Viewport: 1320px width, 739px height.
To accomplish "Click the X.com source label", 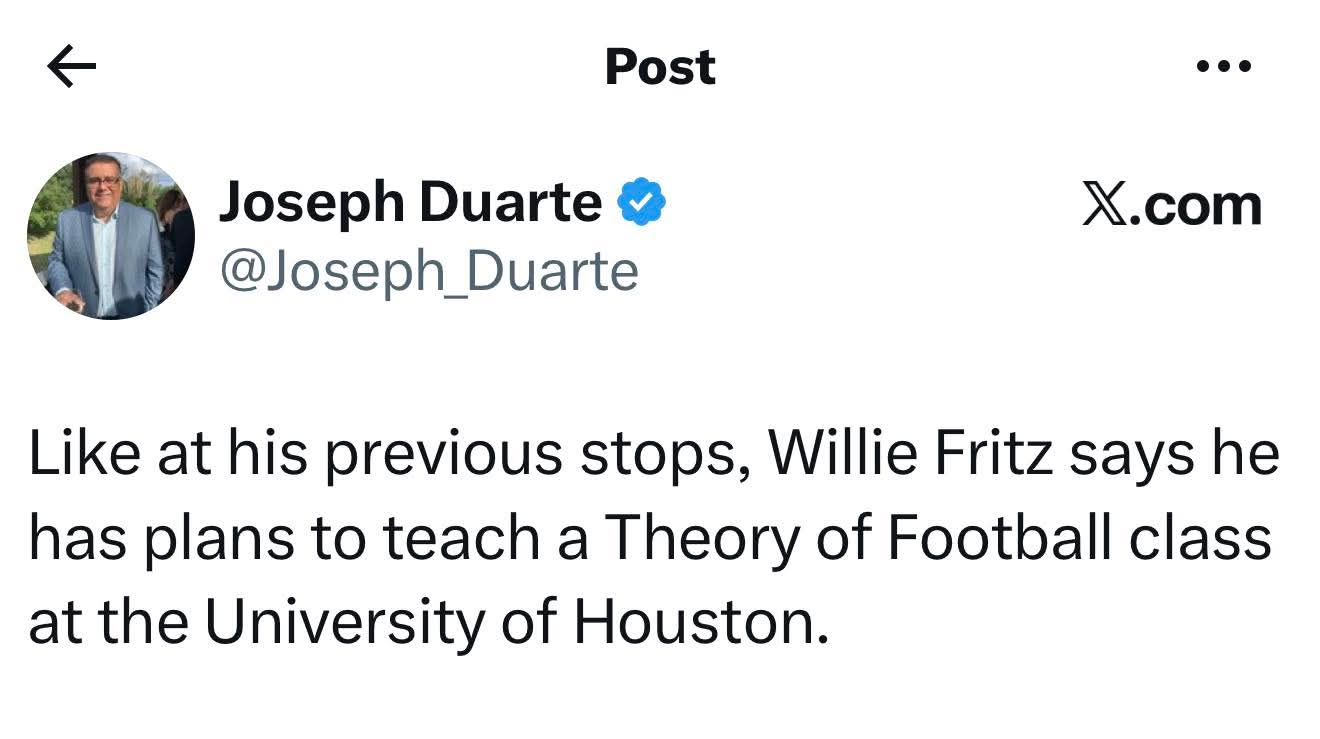I will pos(1172,205).
